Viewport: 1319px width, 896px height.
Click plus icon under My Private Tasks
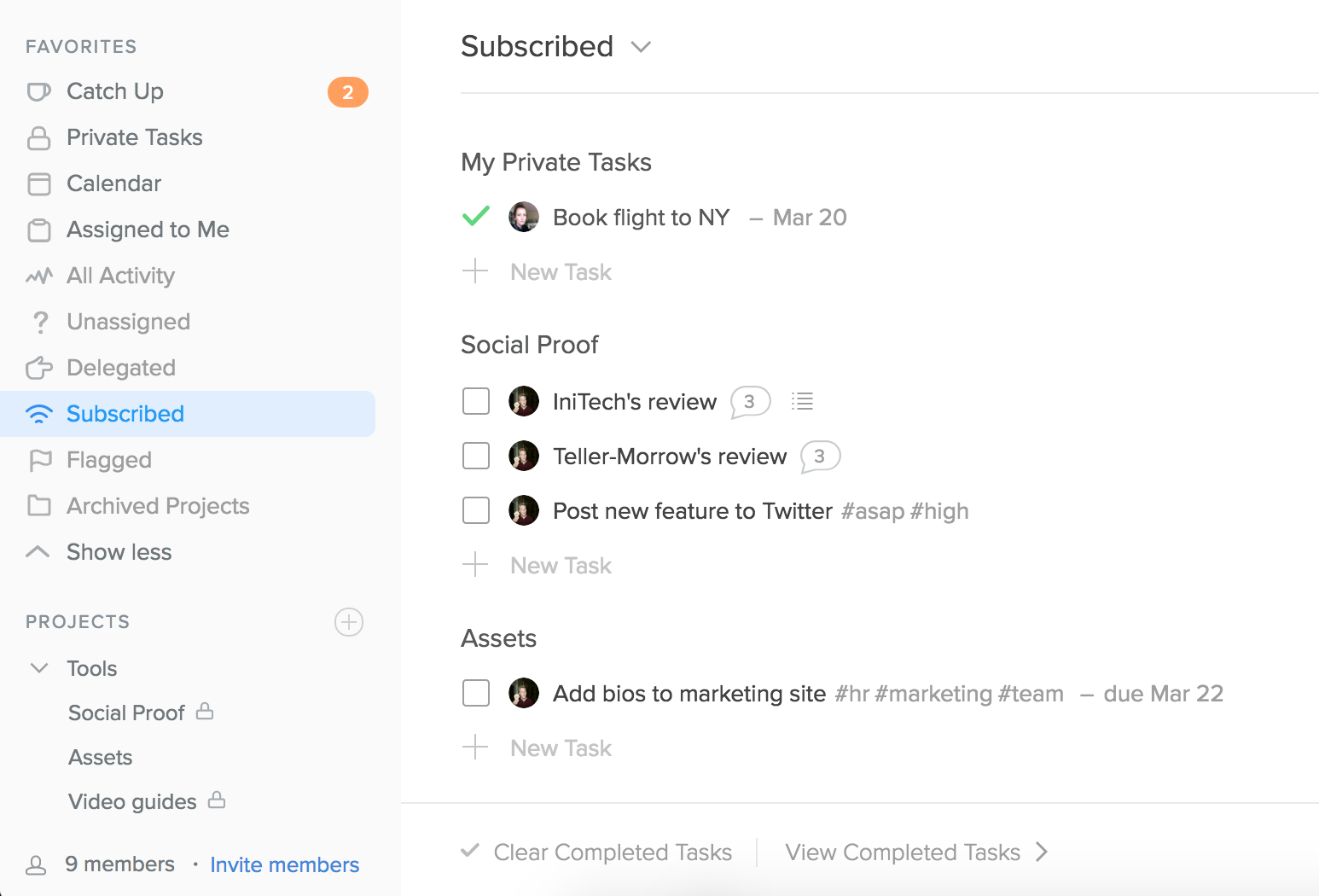click(475, 271)
